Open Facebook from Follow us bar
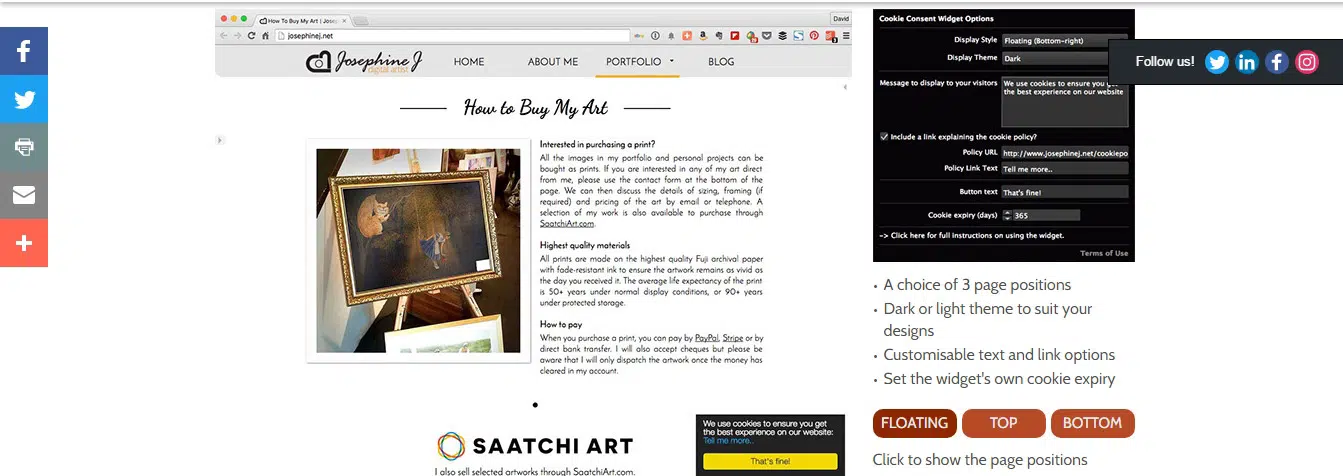The height and width of the screenshot is (476, 1343). tap(1277, 62)
